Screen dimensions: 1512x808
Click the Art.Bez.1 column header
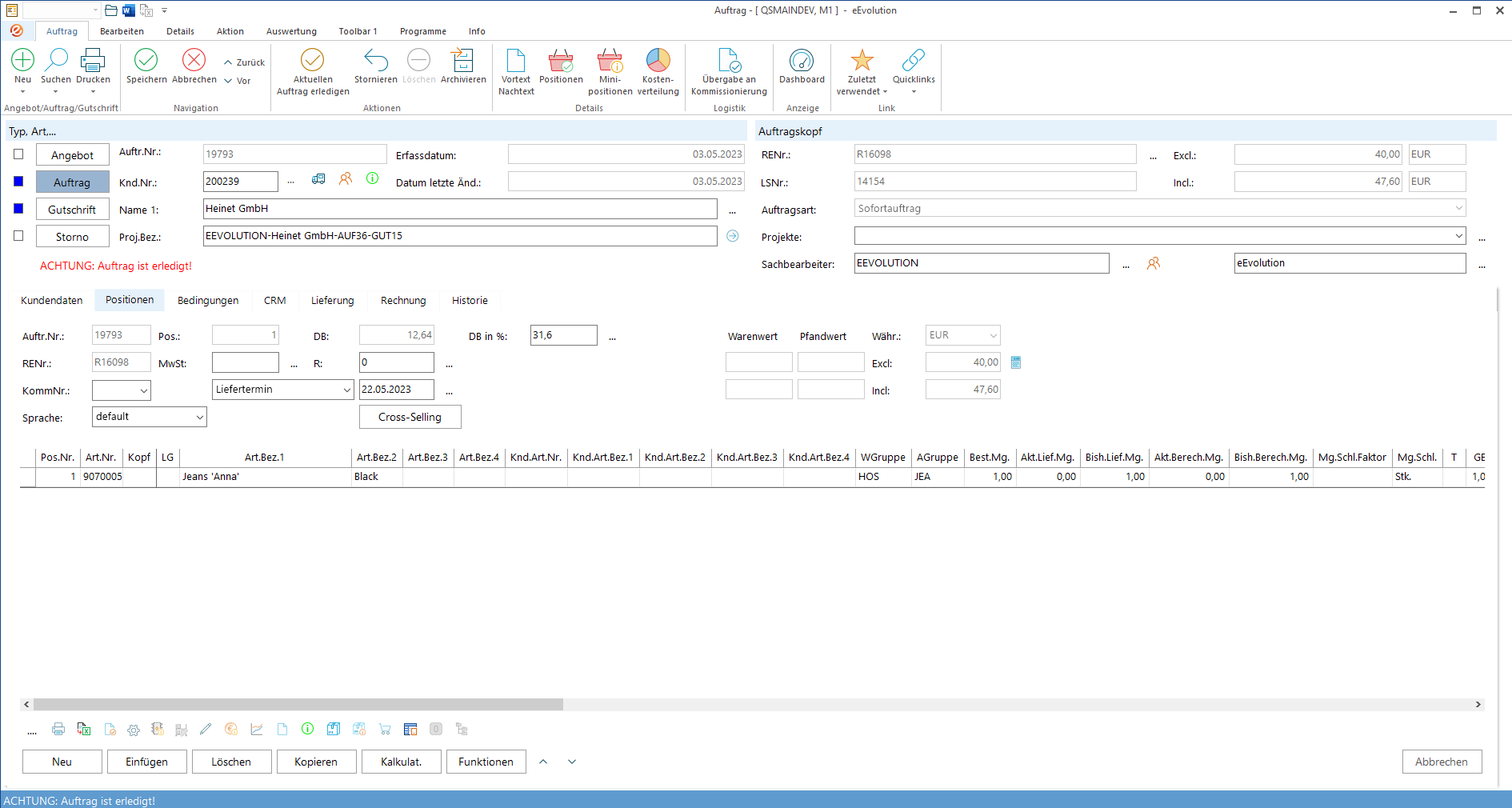coord(265,458)
